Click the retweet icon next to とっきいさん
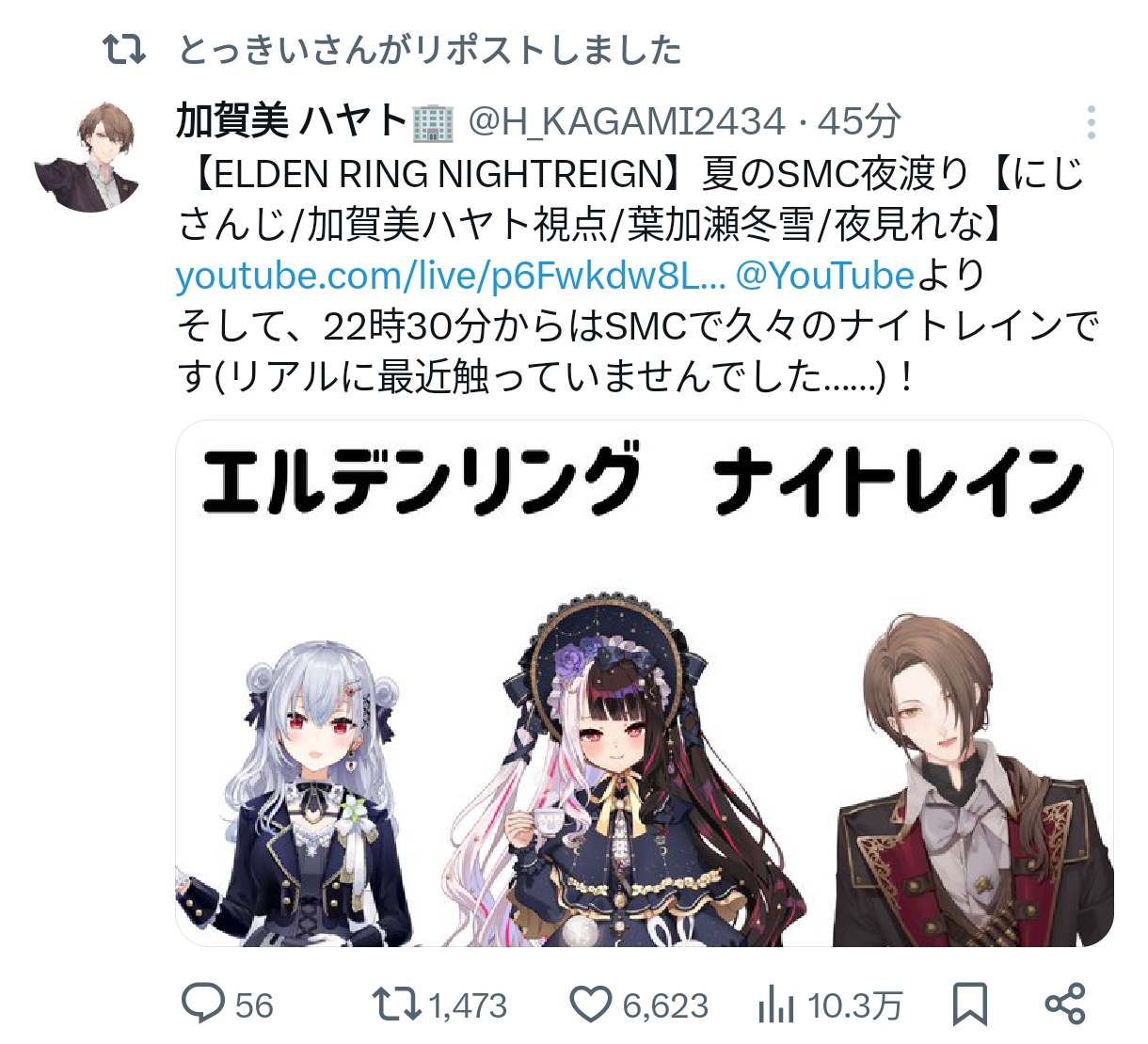This screenshot has width=1148, height=1044. click(124, 49)
